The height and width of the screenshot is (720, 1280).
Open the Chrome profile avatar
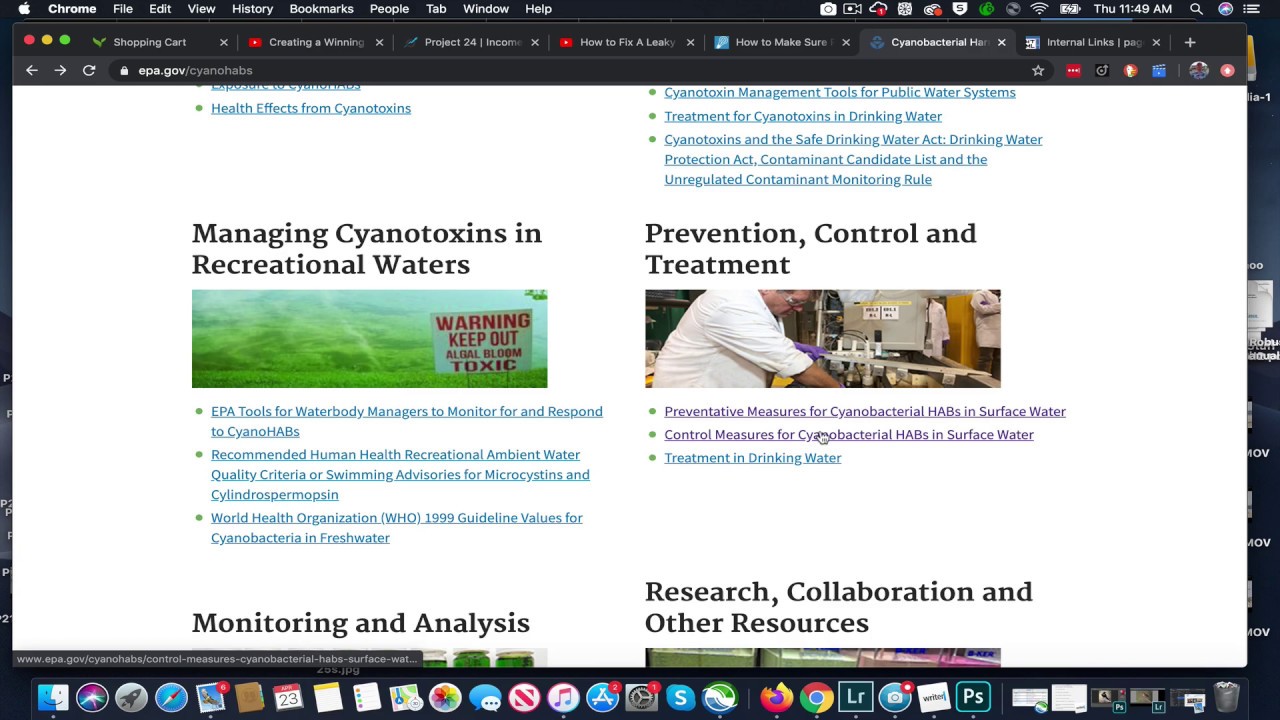point(1199,70)
